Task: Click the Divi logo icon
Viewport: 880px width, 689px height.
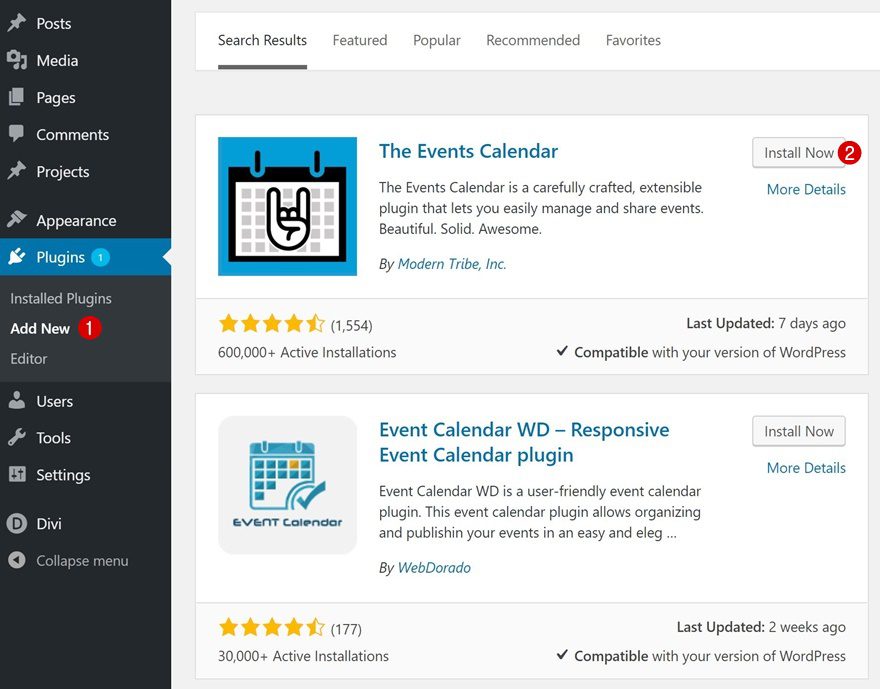Action: 16,523
